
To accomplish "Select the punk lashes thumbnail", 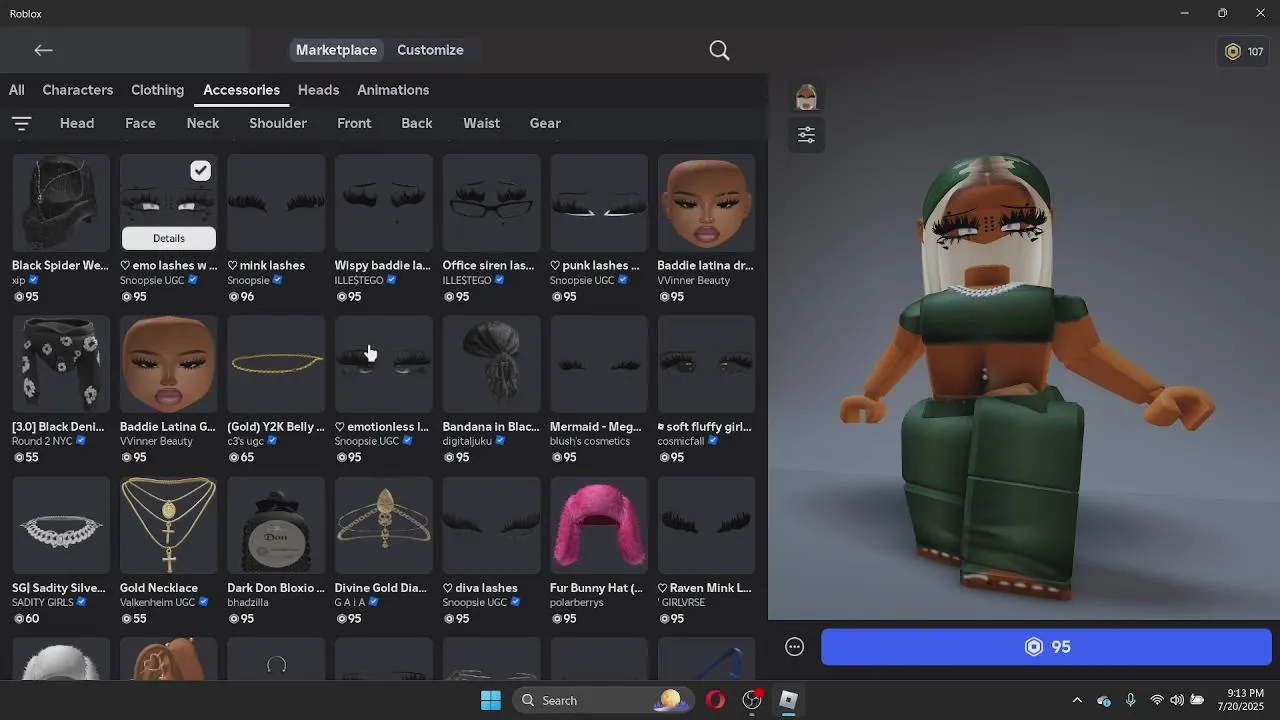I will (x=599, y=203).
